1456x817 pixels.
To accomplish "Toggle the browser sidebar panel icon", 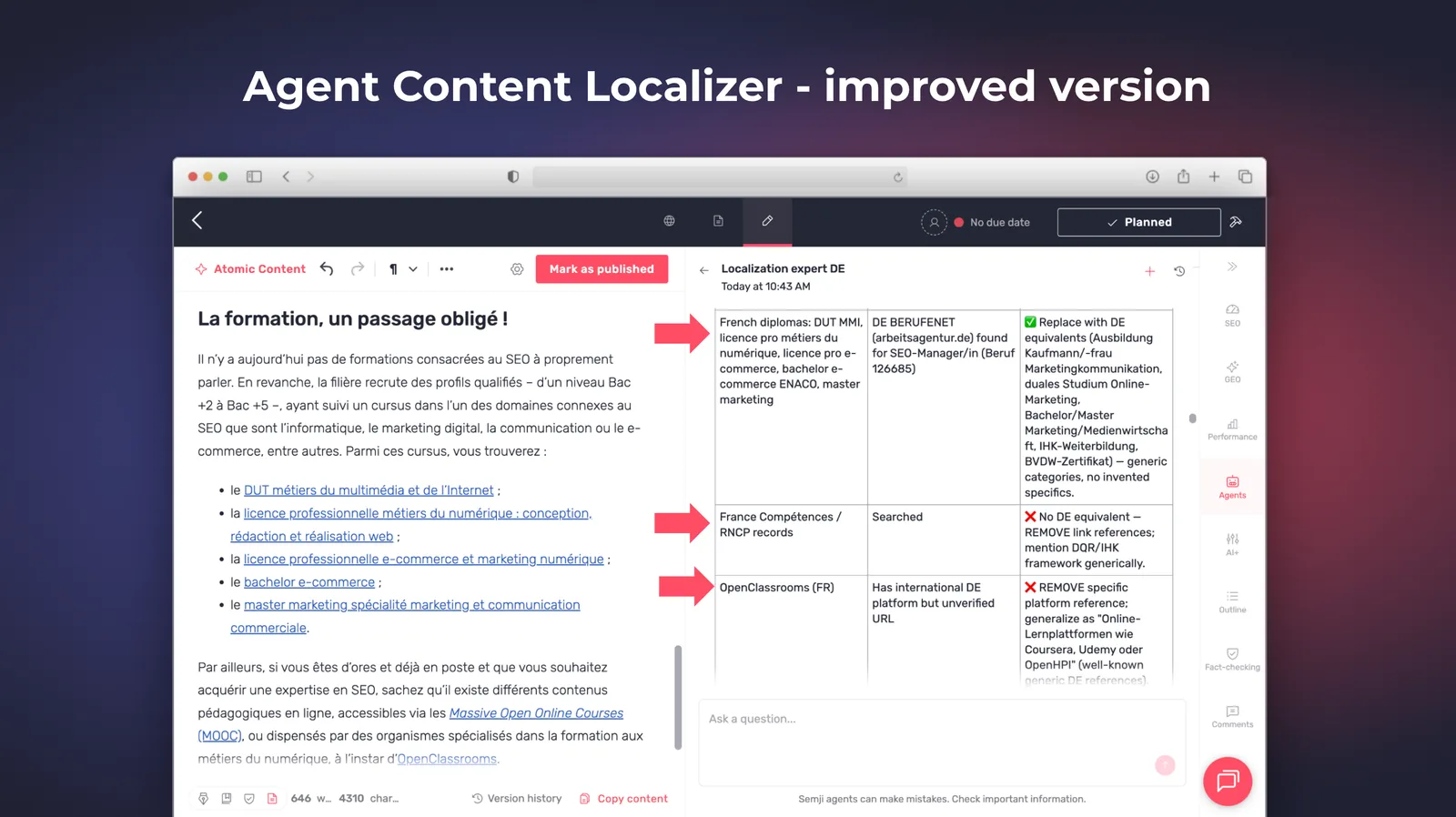I will [x=254, y=177].
